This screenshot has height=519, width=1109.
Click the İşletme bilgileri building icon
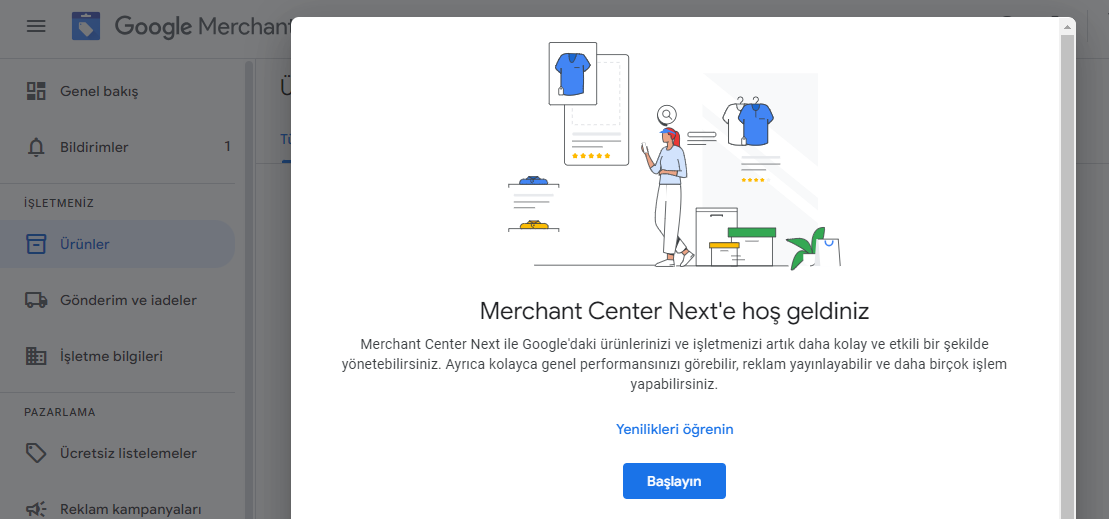tap(36, 356)
